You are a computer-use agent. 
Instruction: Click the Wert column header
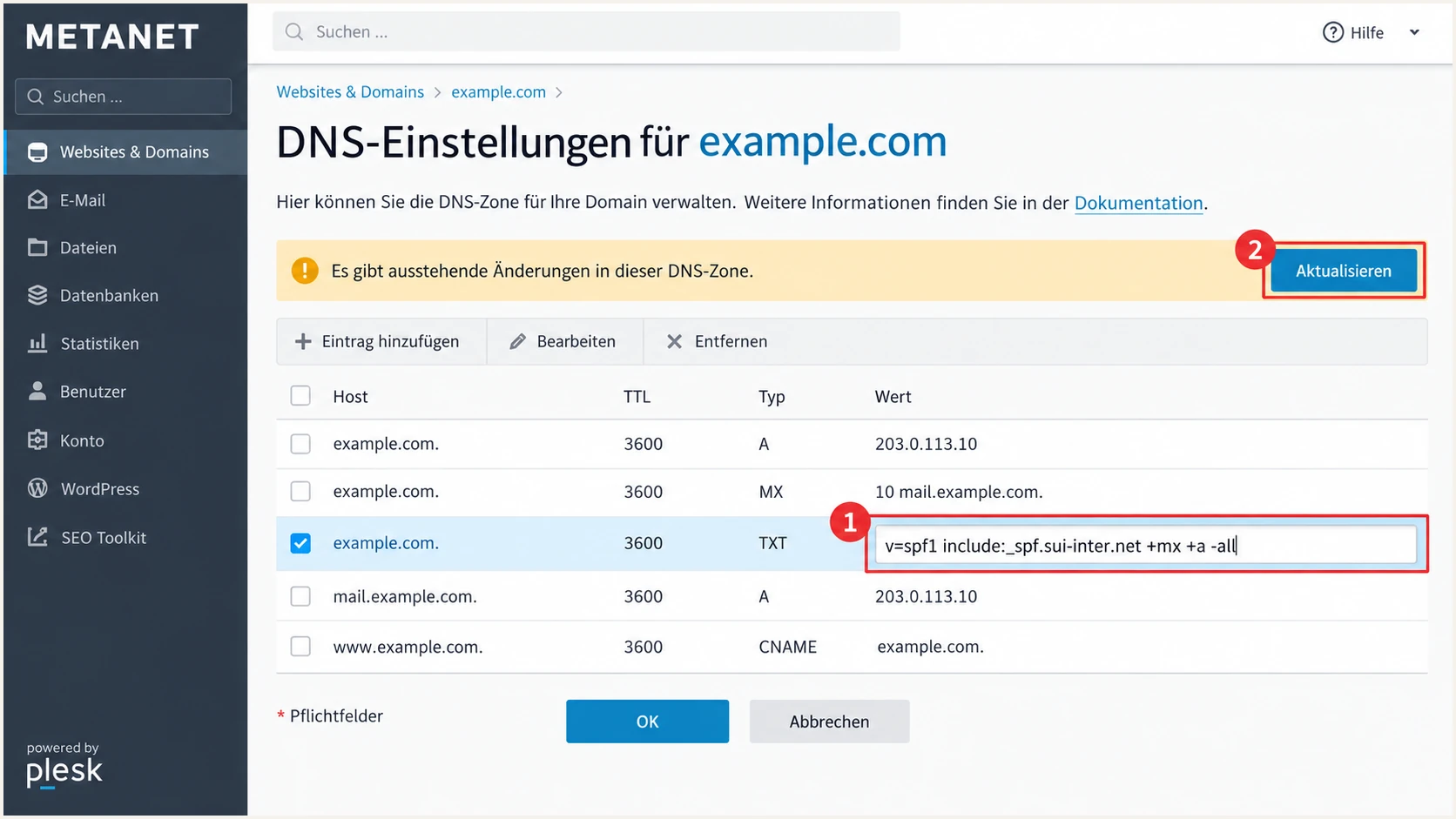(893, 397)
